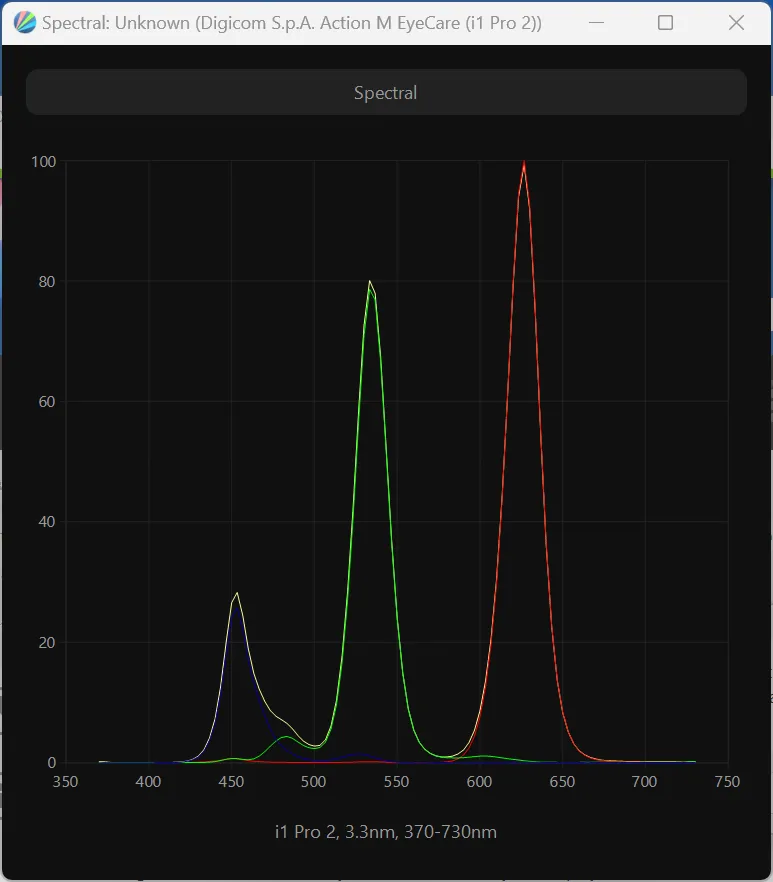The height and width of the screenshot is (882, 773).
Task: Click the '350' wavelength axis label
Action: [66, 782]
